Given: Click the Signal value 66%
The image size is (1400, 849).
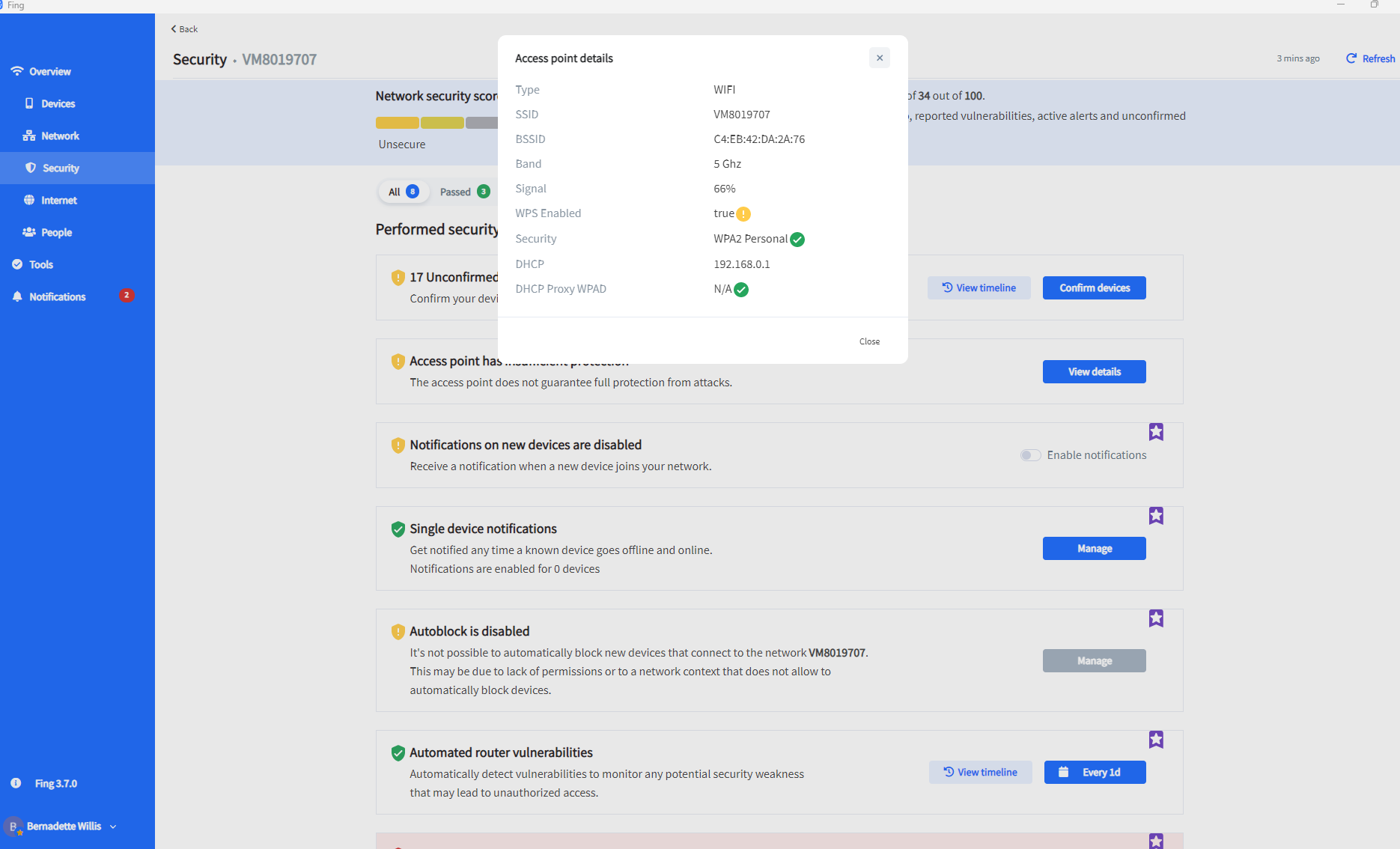Looking at the screenshot, I should [724, 189].
